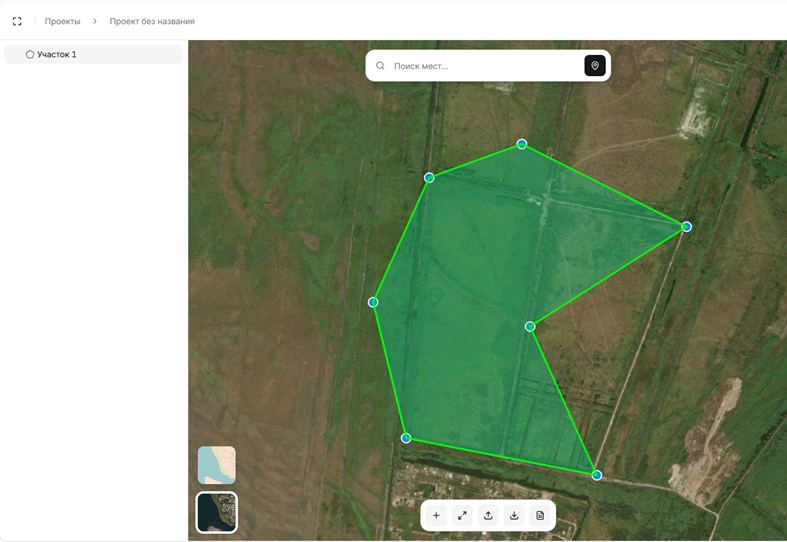The image size is (787, 542).
Task: Click the location pin button in search bar
Action: 595,66
